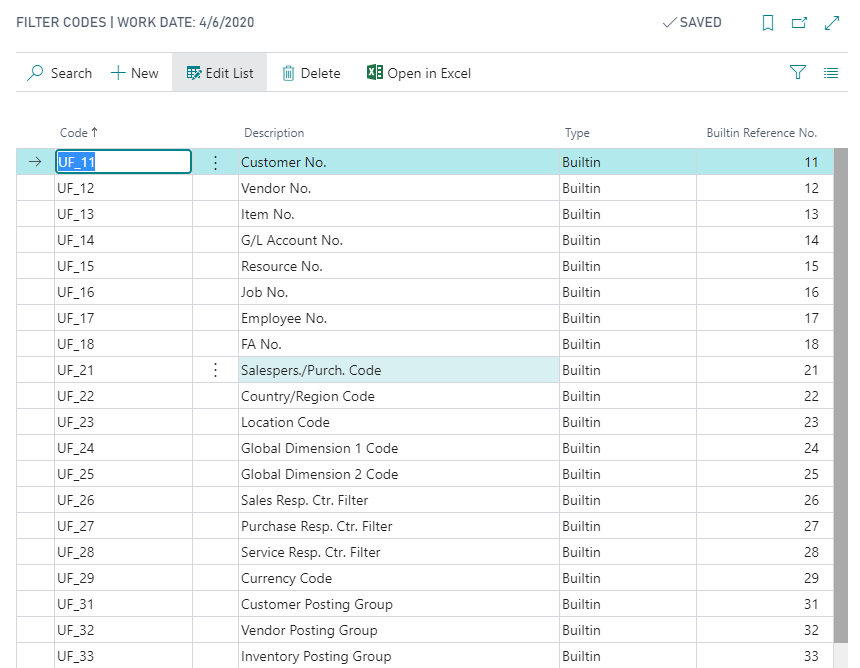Toggle Edit List mode
Viewport: 860px width, 668px height.
pos(219,72)
